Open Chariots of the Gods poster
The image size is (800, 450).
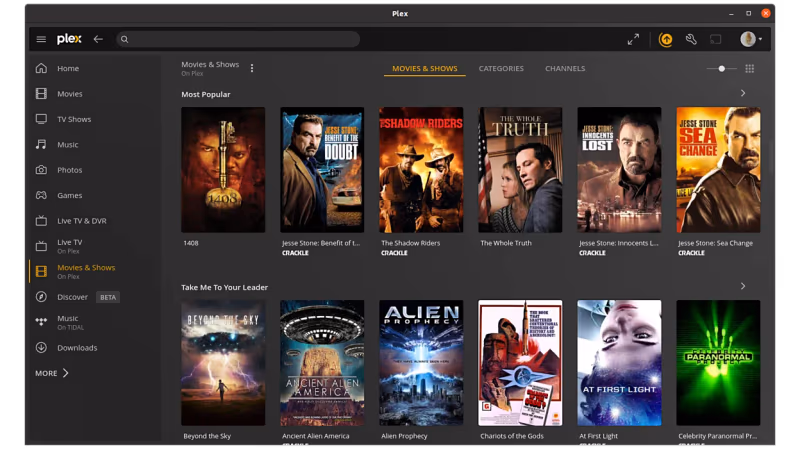(x=520, y=363)
